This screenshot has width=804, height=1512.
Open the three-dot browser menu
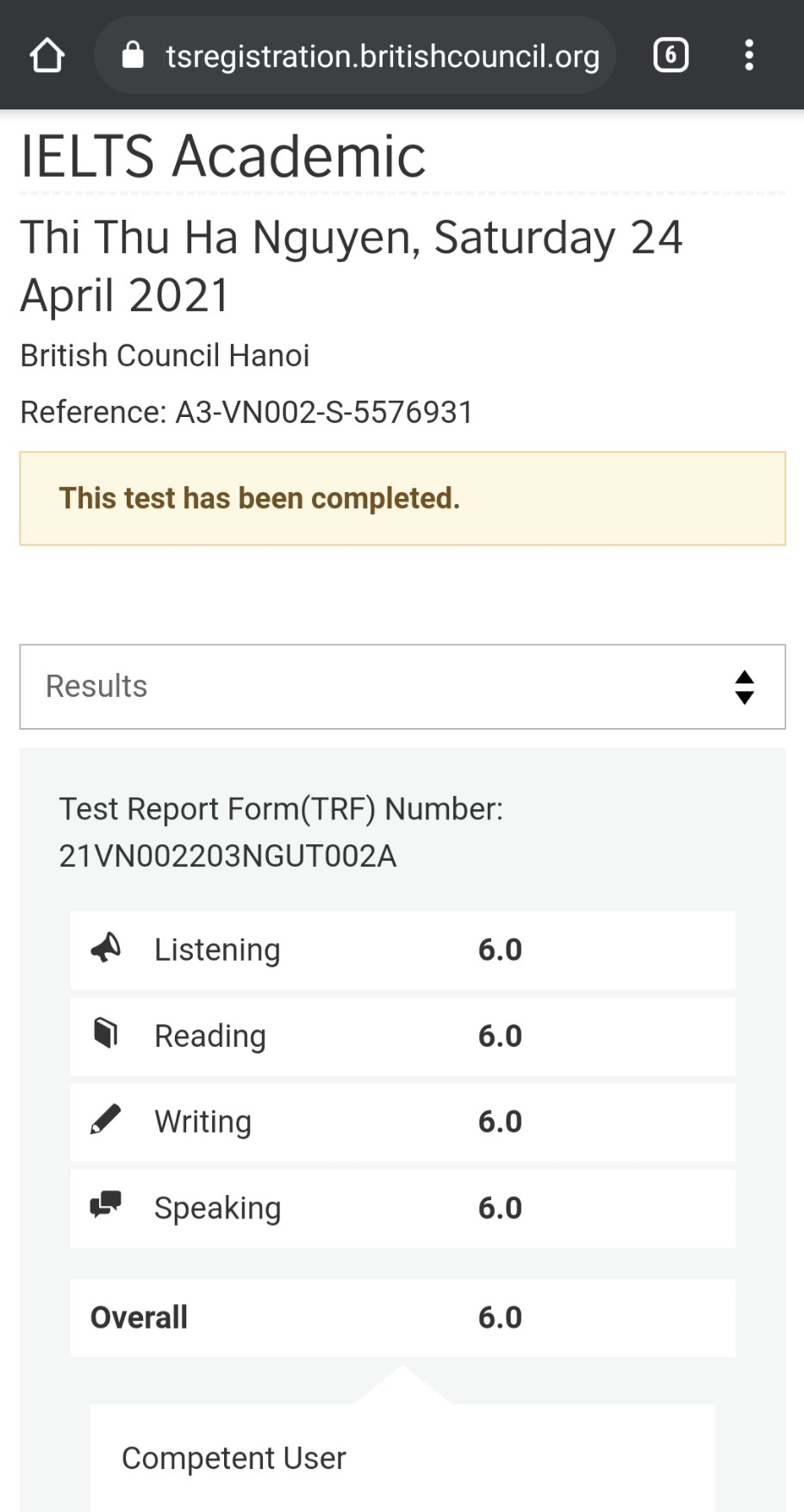(749, 55)
